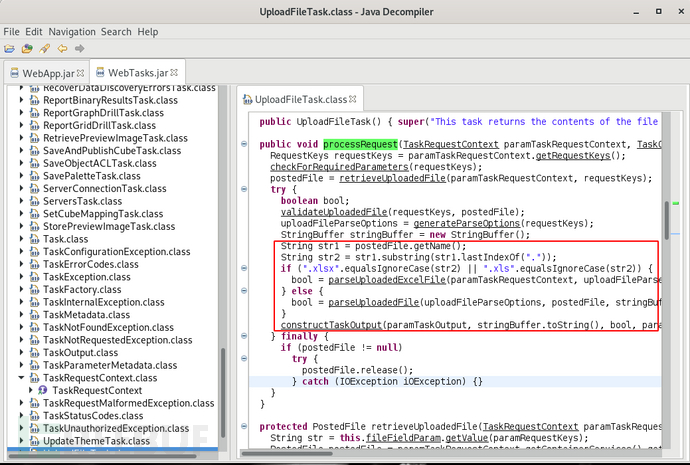Screen dimensions: 690x465
Task: Expand UpdateThemeTask.class tree node
Action: (x=21, y=440)
